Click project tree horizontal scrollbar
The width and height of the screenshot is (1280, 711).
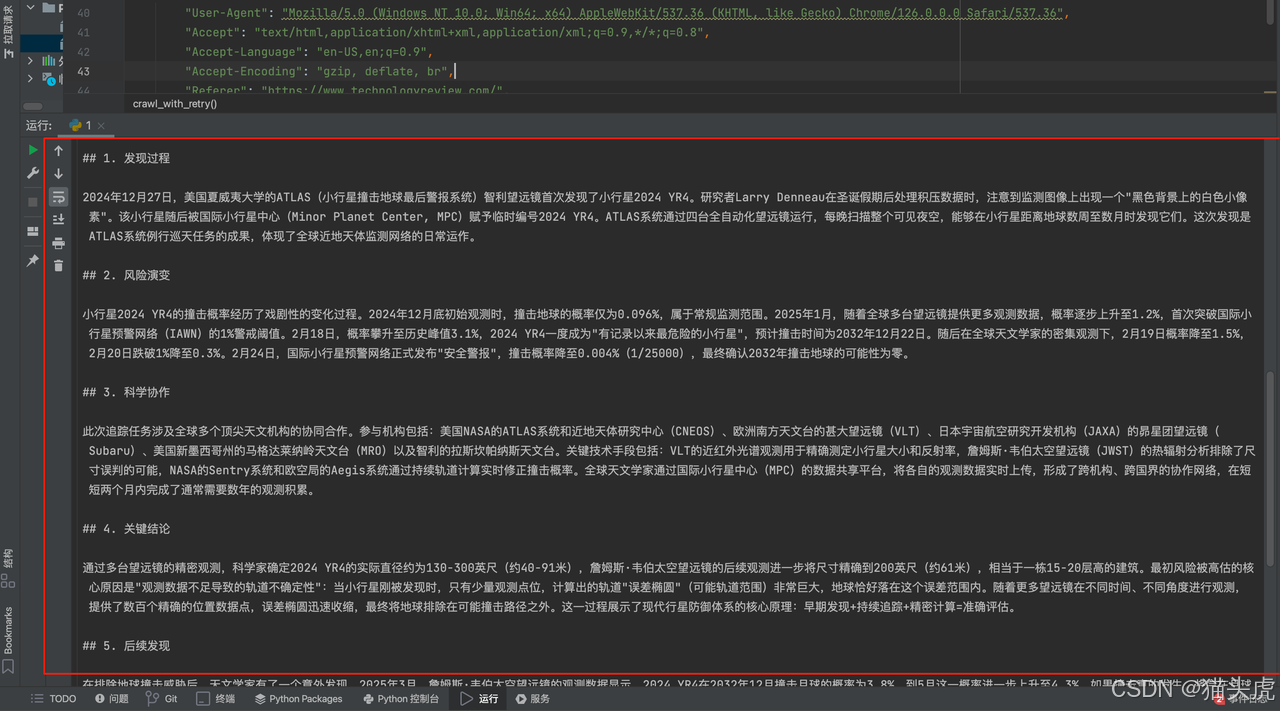point(33,105)
